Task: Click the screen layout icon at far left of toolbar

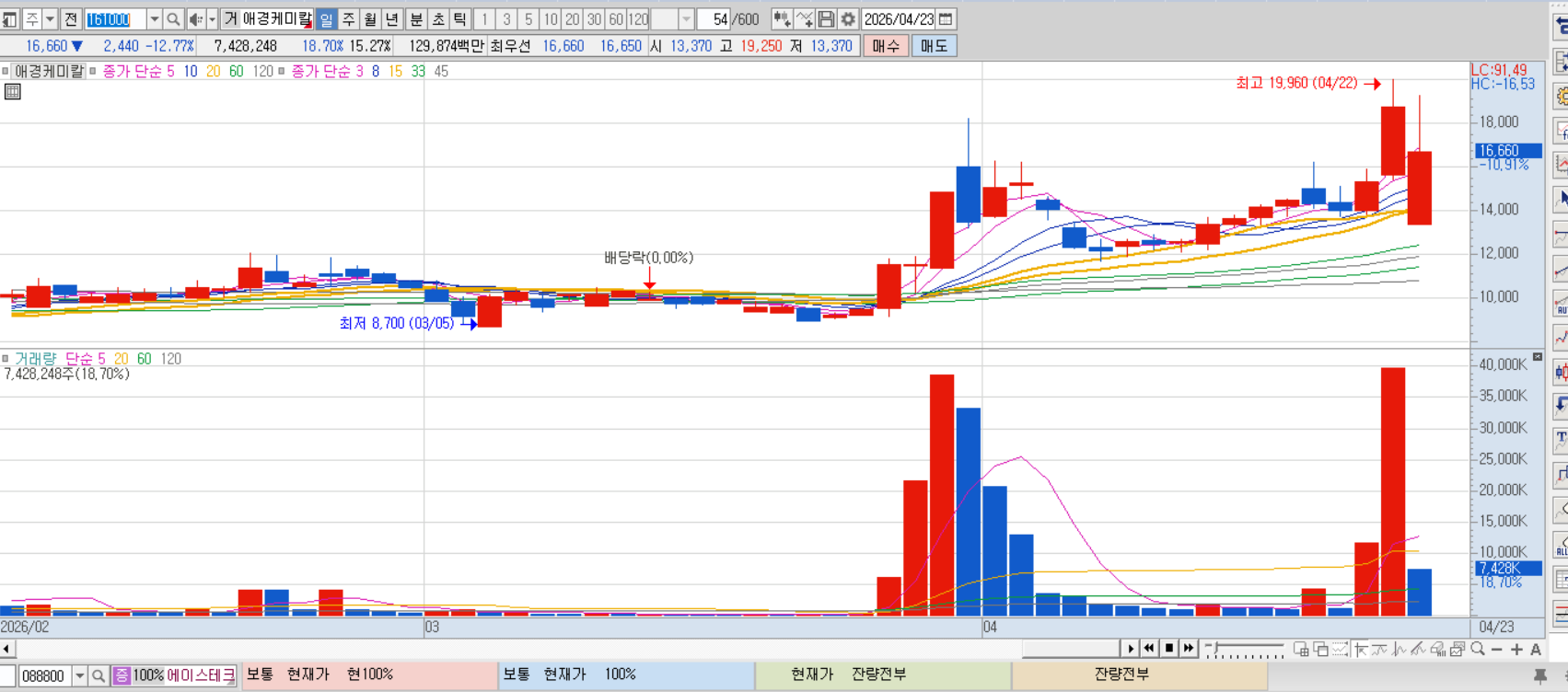Action: click(9, 19)
